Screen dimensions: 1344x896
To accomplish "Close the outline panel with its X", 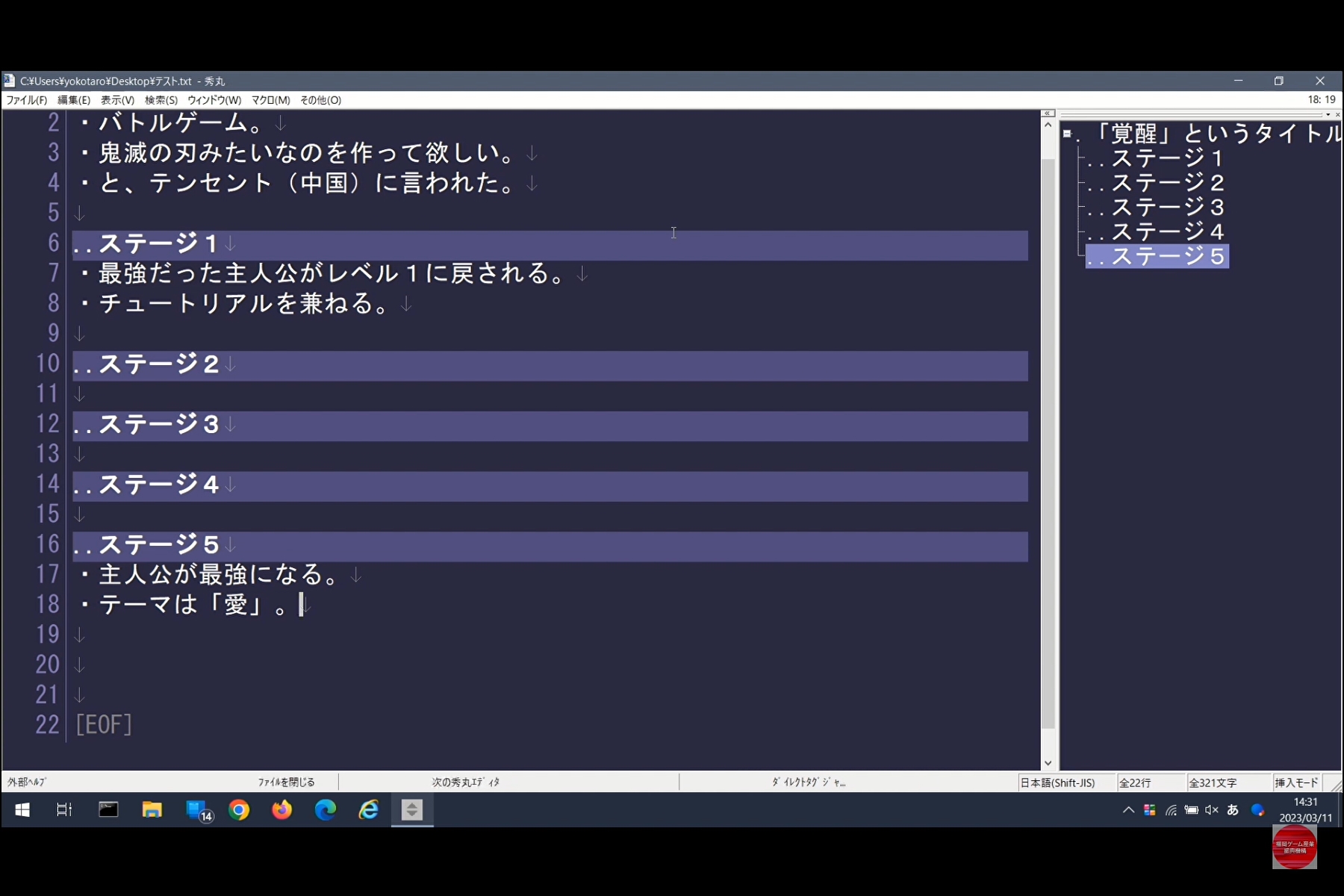I will [x=1337, y=114].
